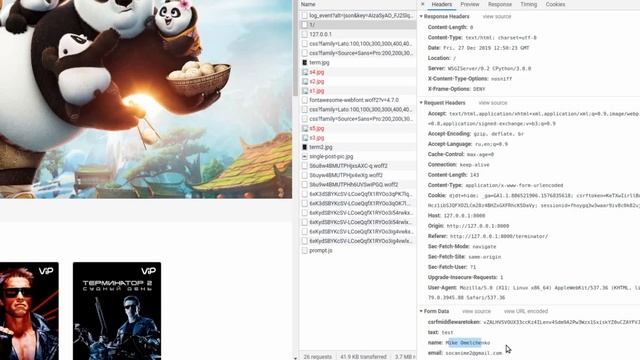Select the email form data entry
The image size is (640, 360).
[464, 353]
